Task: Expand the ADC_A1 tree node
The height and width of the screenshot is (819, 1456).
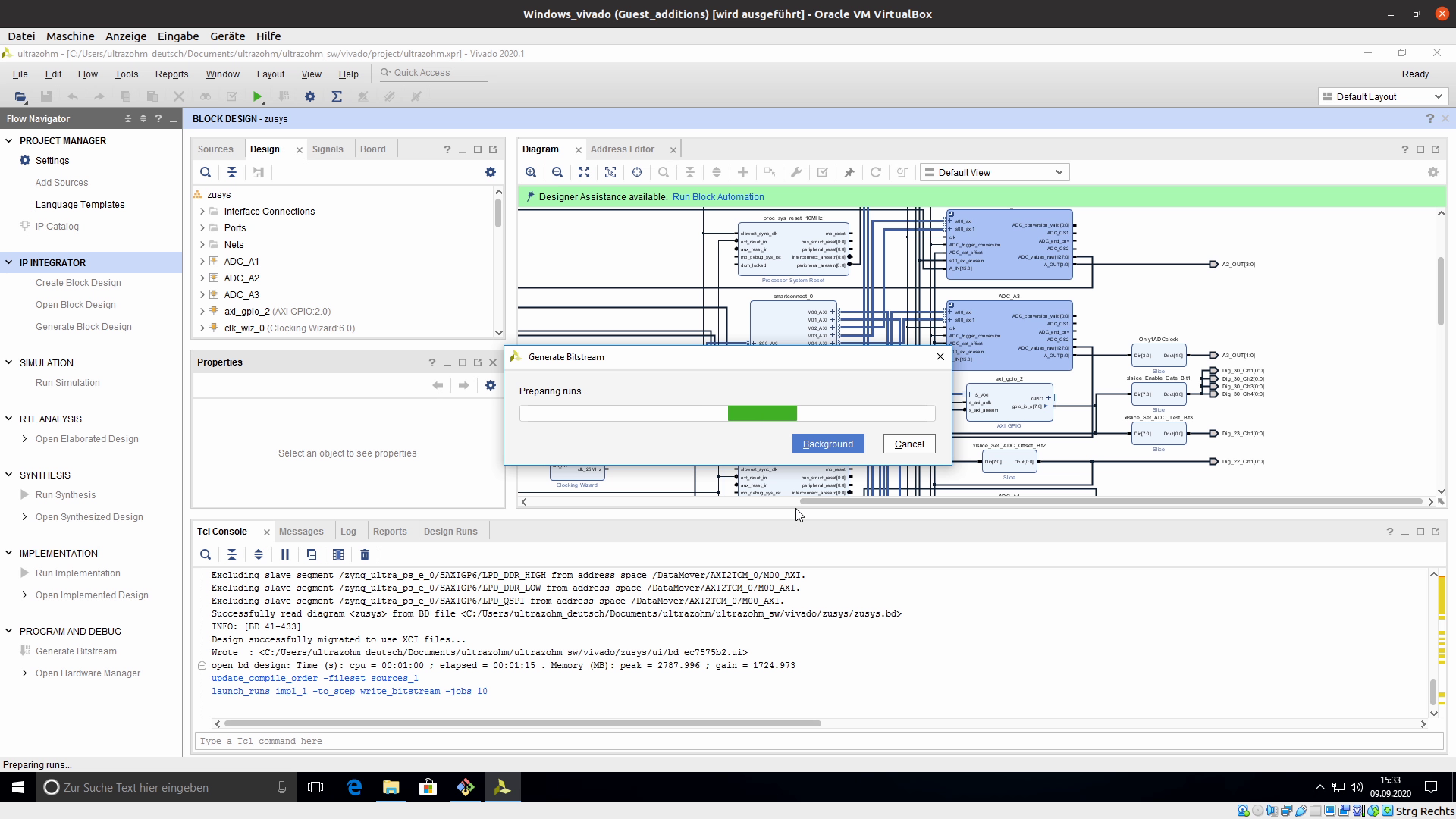Action: tap(202, 262)
